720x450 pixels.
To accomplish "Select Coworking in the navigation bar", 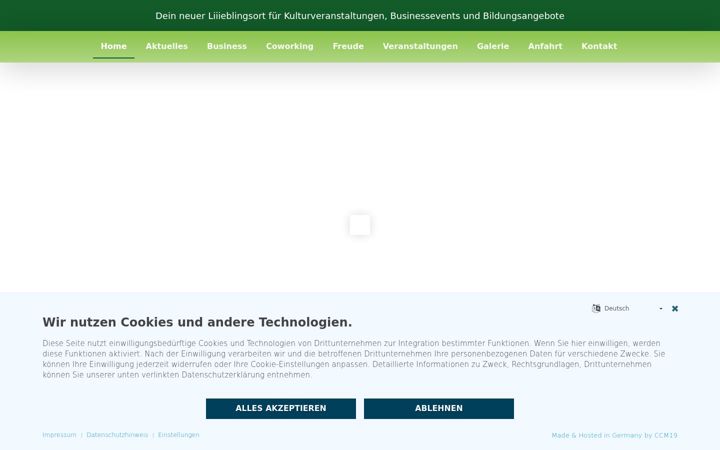I will (x=290, y=46).
